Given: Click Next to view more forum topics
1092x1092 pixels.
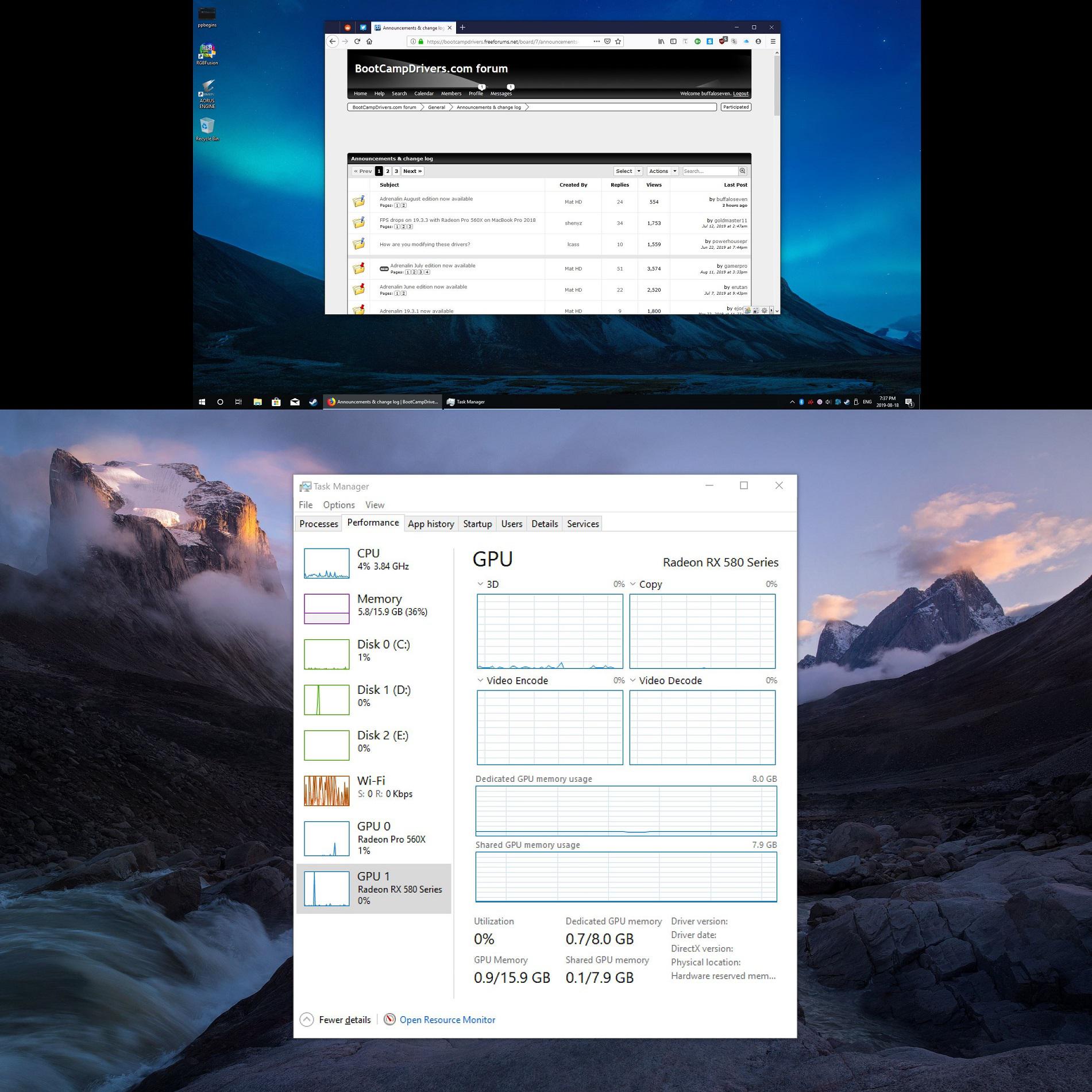Looking at the screenshot, I should pos(411,171).
